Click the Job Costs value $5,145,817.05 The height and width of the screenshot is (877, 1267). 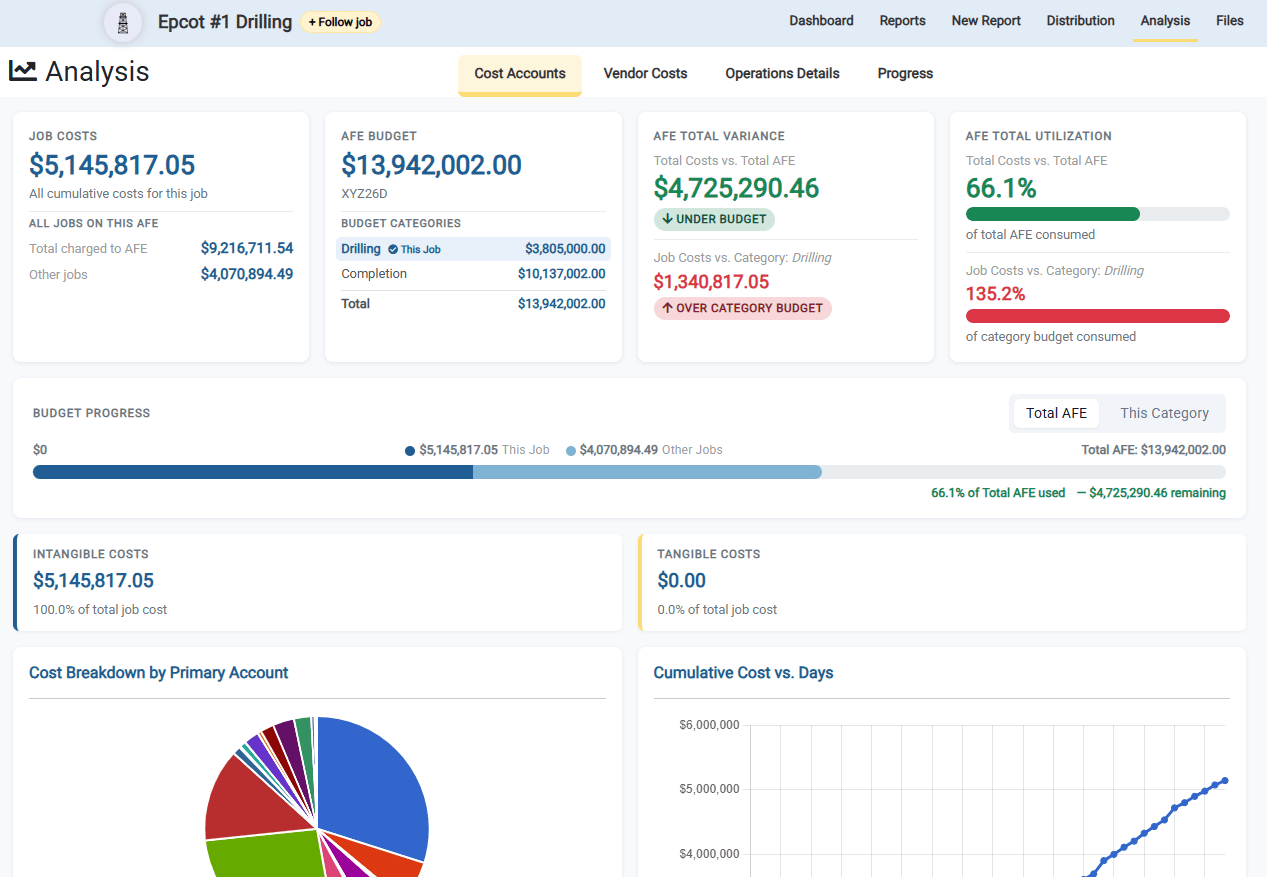(x=112, y=165)
